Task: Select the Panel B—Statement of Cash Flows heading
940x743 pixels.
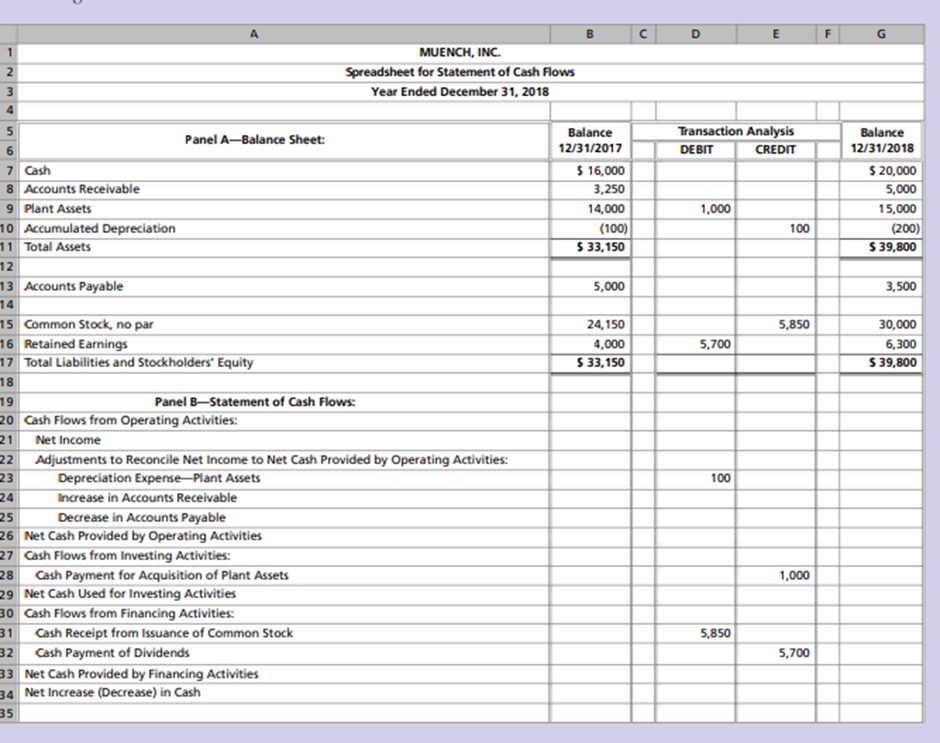Action: click(x=254, y=401)
